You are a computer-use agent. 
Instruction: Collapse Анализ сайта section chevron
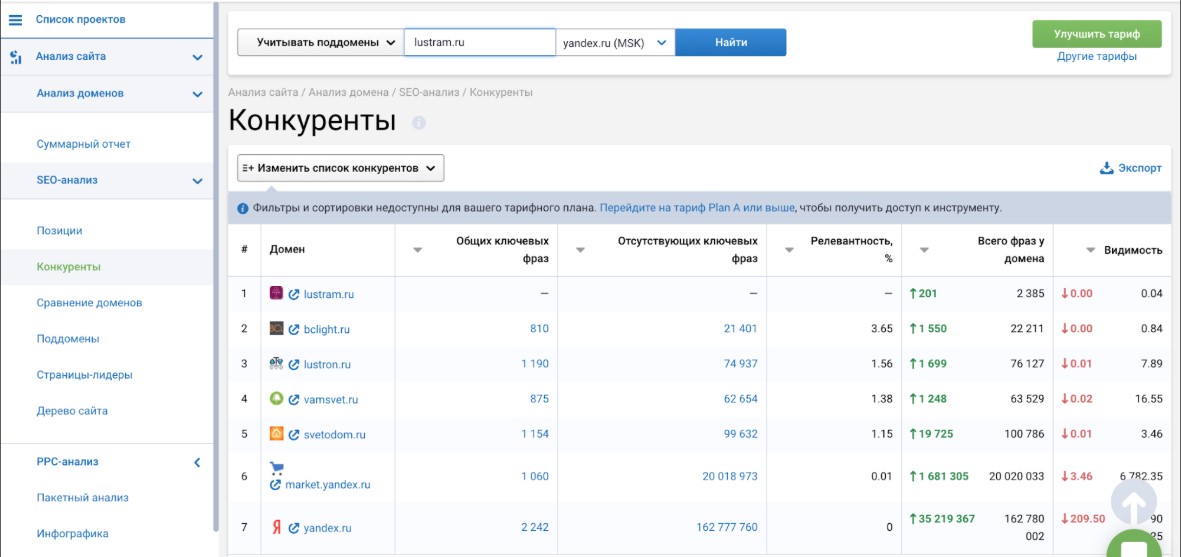coord(197,57)
